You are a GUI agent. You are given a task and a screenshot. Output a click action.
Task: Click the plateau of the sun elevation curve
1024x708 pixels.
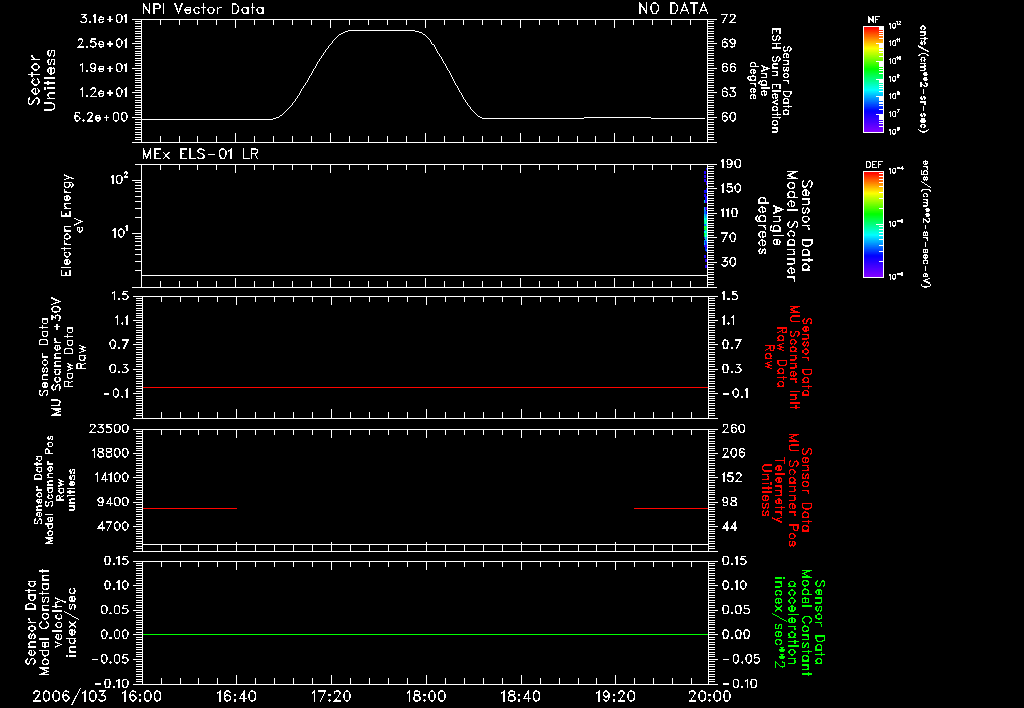[x=381, y=30]
